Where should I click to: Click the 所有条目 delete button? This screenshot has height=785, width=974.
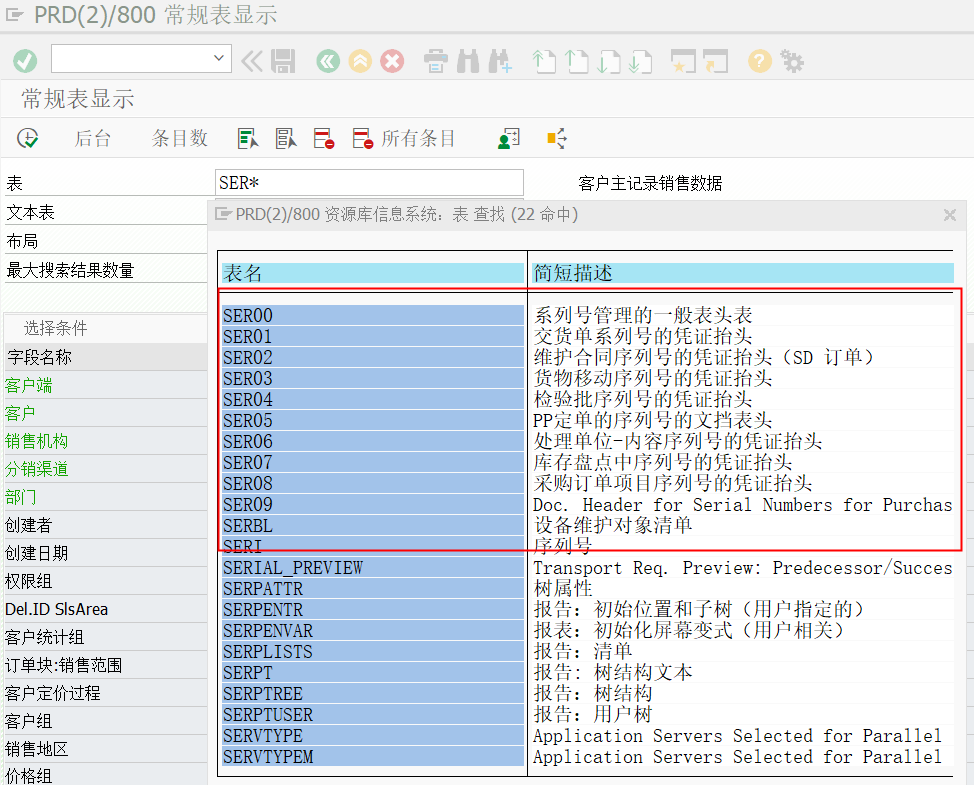404,138
